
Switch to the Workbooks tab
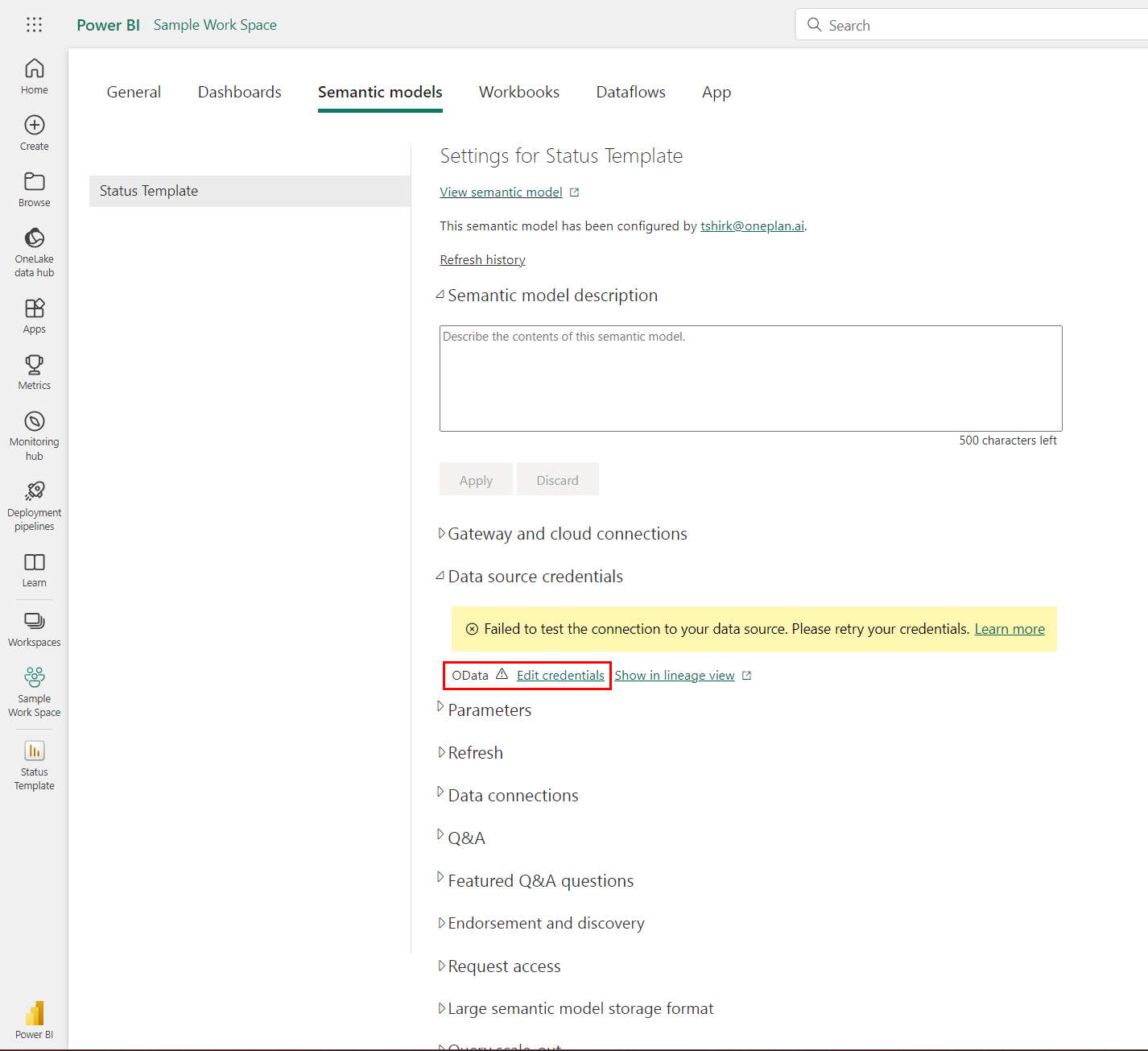(x=519, y=92)
